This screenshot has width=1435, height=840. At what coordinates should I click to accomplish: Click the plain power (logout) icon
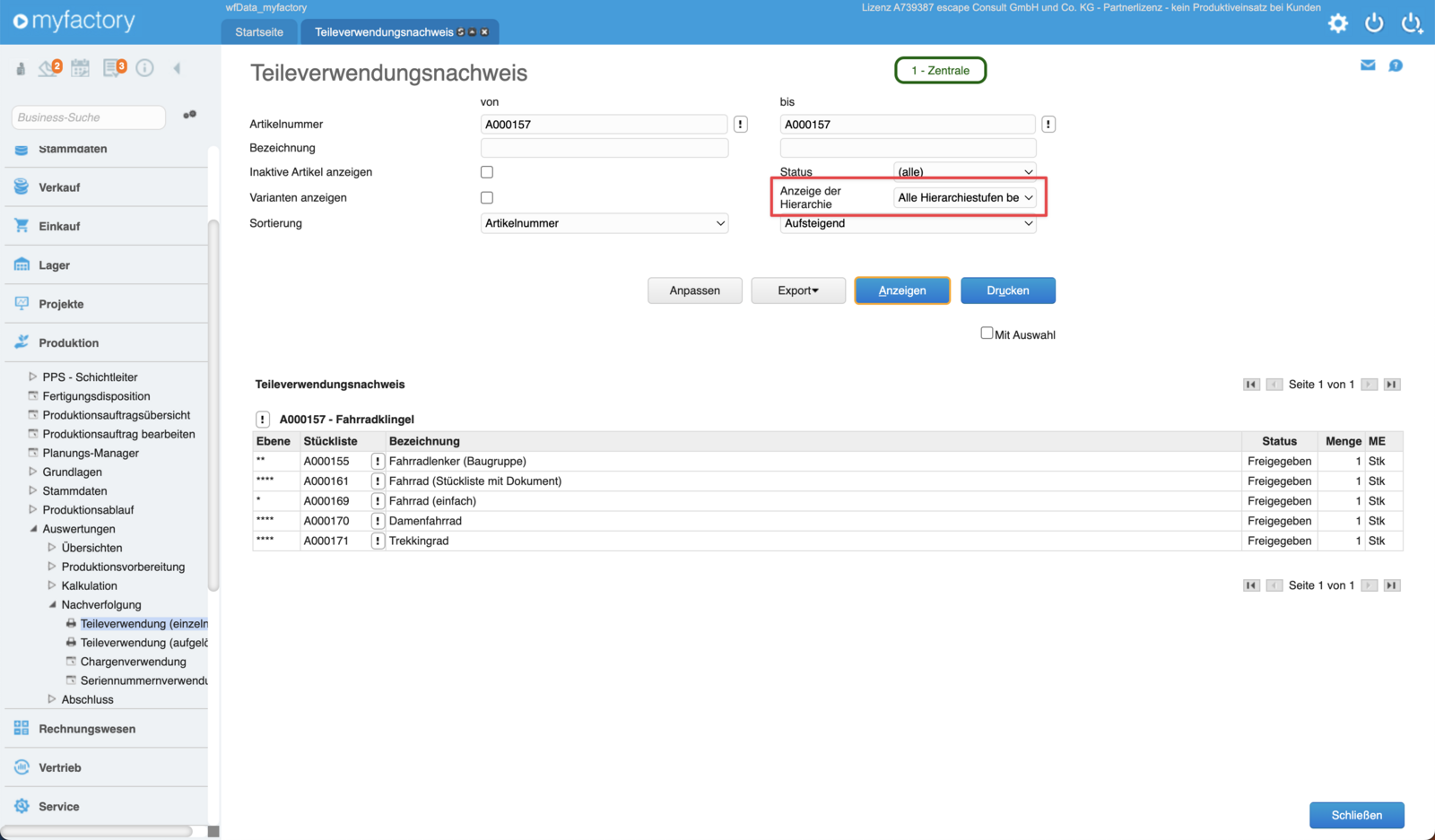coord(1374,23)
